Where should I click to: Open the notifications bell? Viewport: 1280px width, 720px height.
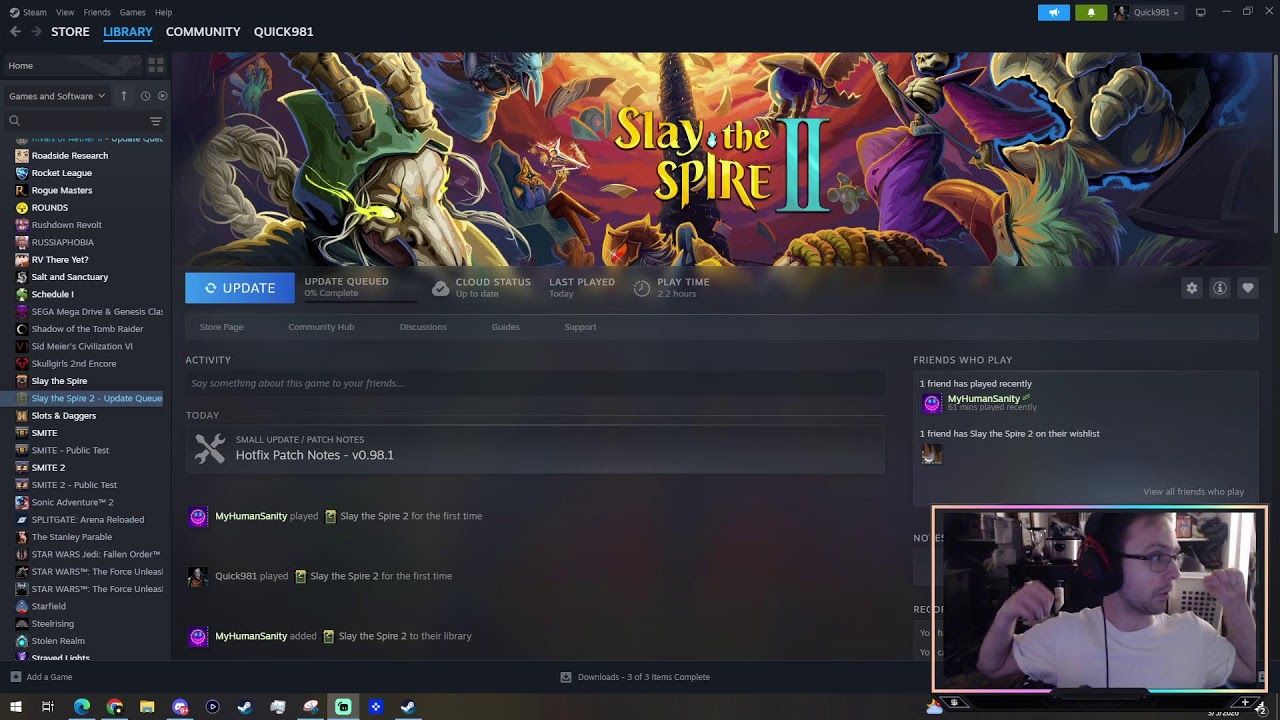[x=1091, y=12]
